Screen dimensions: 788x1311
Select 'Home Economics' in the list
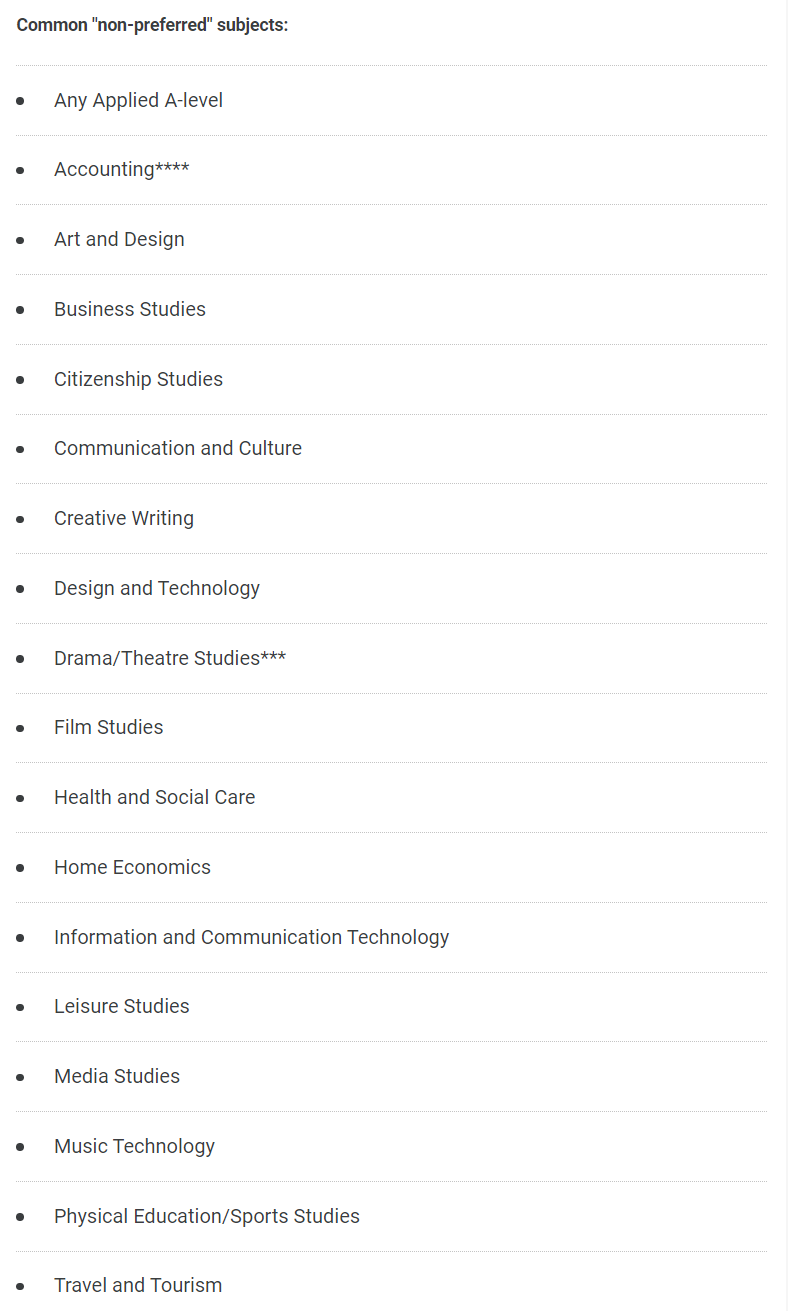coord(132,867)
